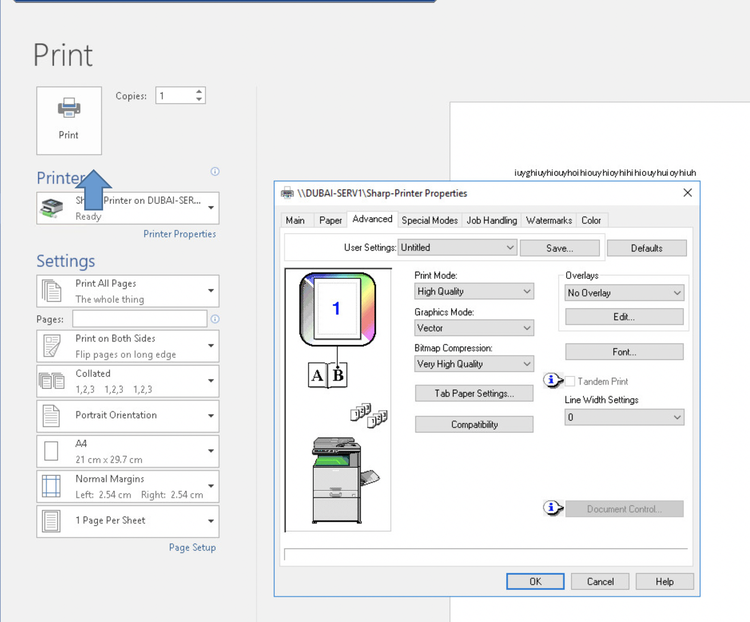Viewport: 750px width, 622px height.
Task: Click the Tab Paper Settings button
Action: 474,393
